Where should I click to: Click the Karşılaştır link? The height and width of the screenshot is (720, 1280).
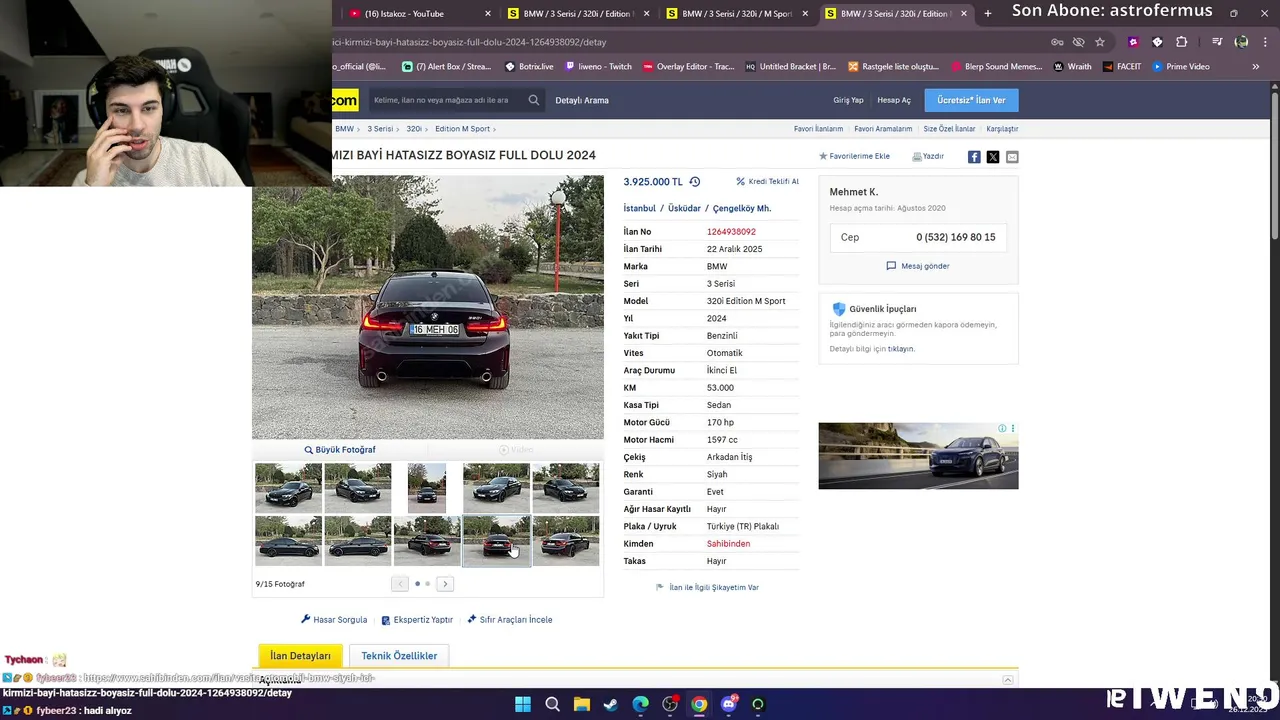coord(1002,129)
